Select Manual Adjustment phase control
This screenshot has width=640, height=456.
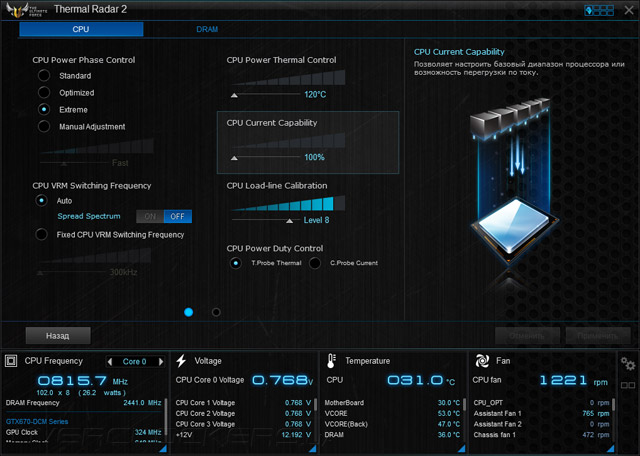tap(44, 126)
